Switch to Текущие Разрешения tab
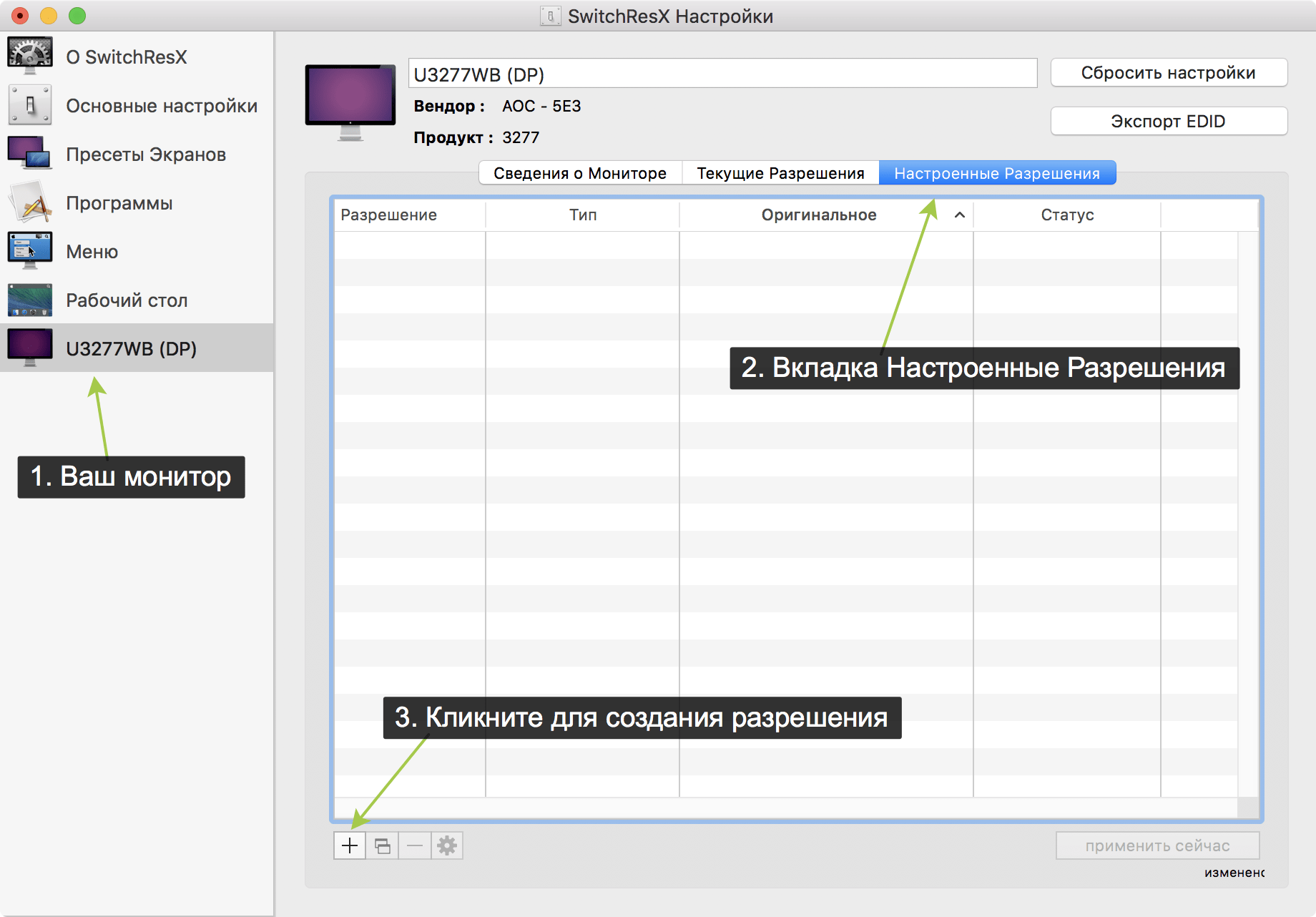 (x=780, y=173)
